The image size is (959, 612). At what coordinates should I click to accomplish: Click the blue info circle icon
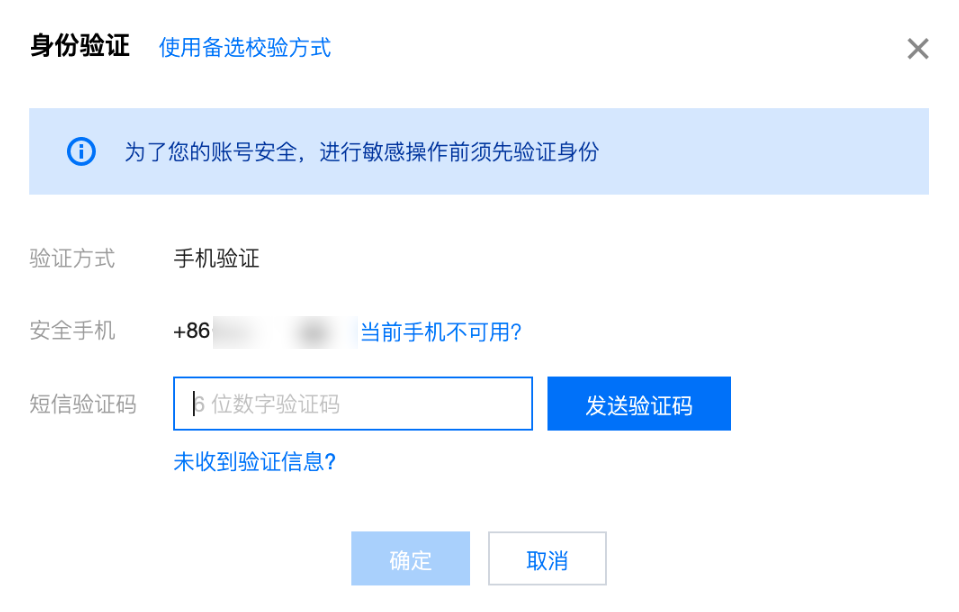[81, 152]
